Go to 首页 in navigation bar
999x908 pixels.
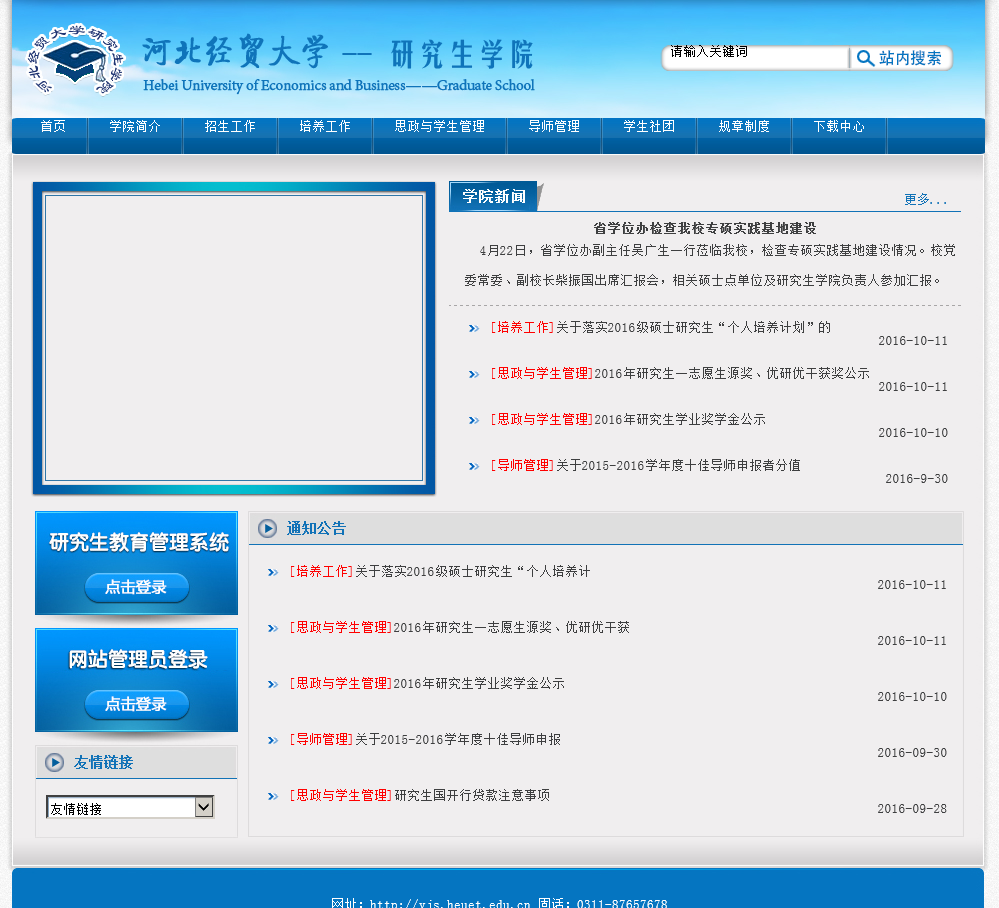[53, 126]
